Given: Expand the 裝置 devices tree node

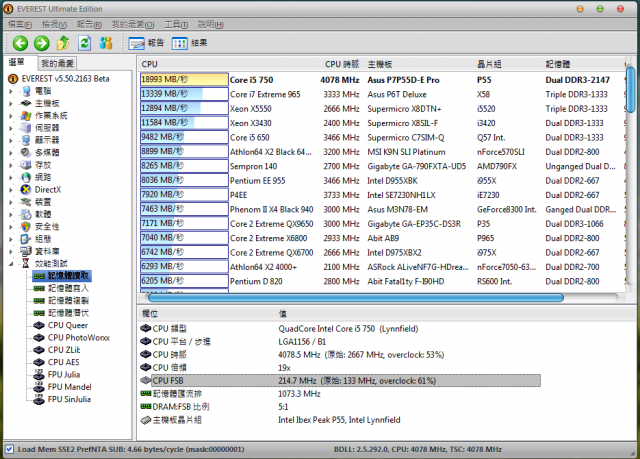Looking at the screenshot, I should pyautogui.click(x=11, y=202).
